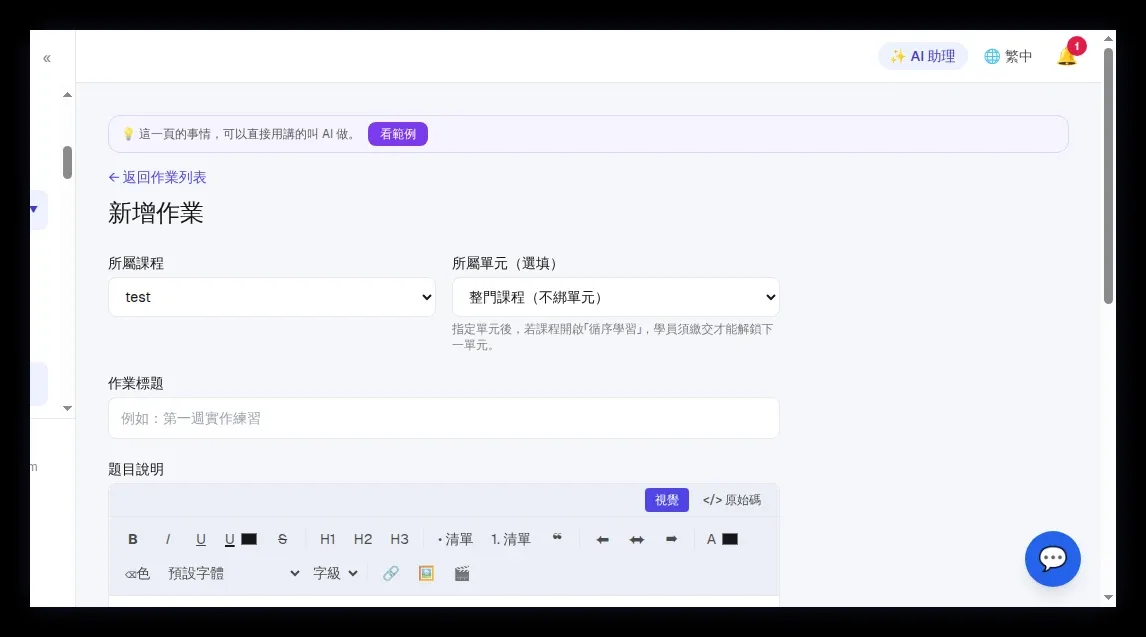Collapse the sidebar with the double chevron
The height and width of the screenshot is (637, 1146).
click(47, 58)
